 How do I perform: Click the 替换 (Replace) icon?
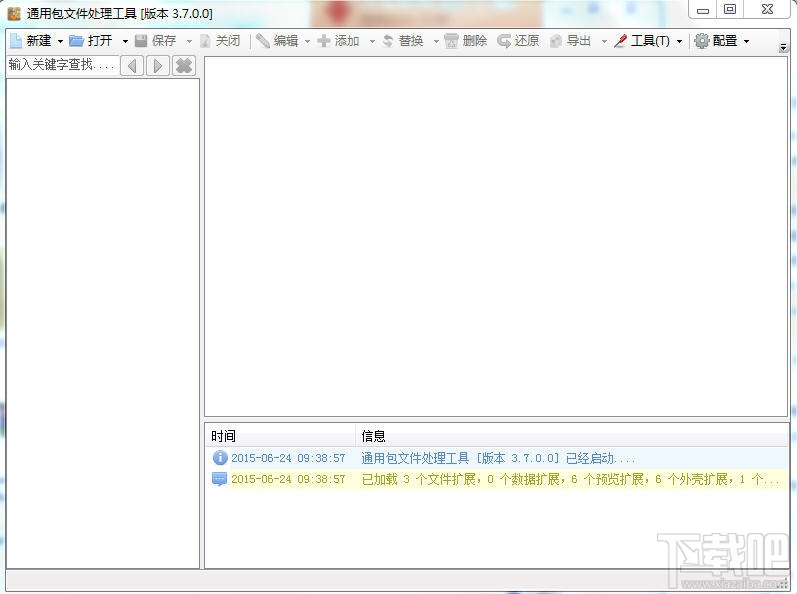pos(388,41)
